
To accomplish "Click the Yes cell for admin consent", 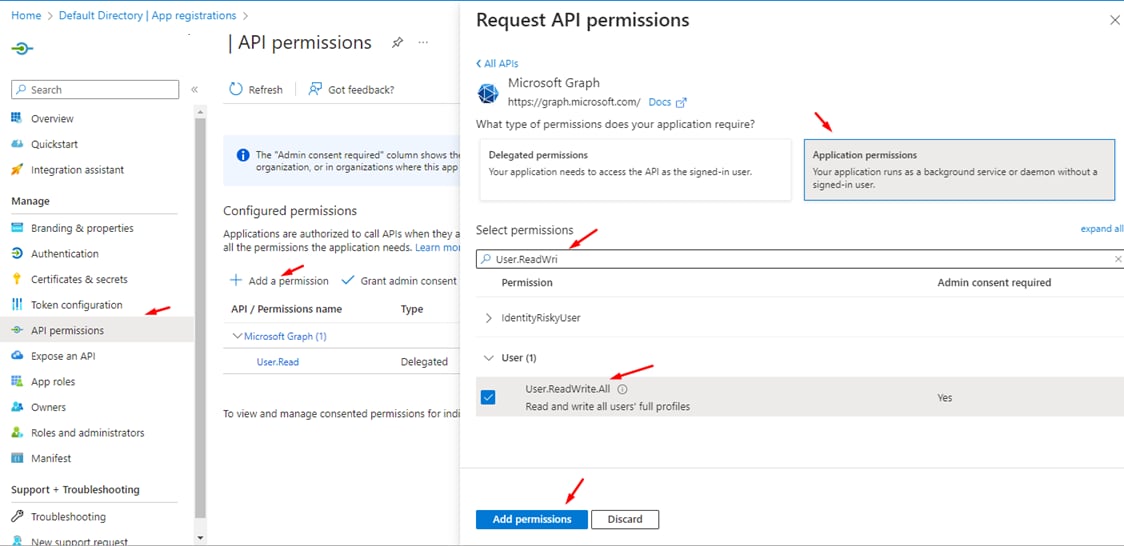I will (x=946, y=398).
